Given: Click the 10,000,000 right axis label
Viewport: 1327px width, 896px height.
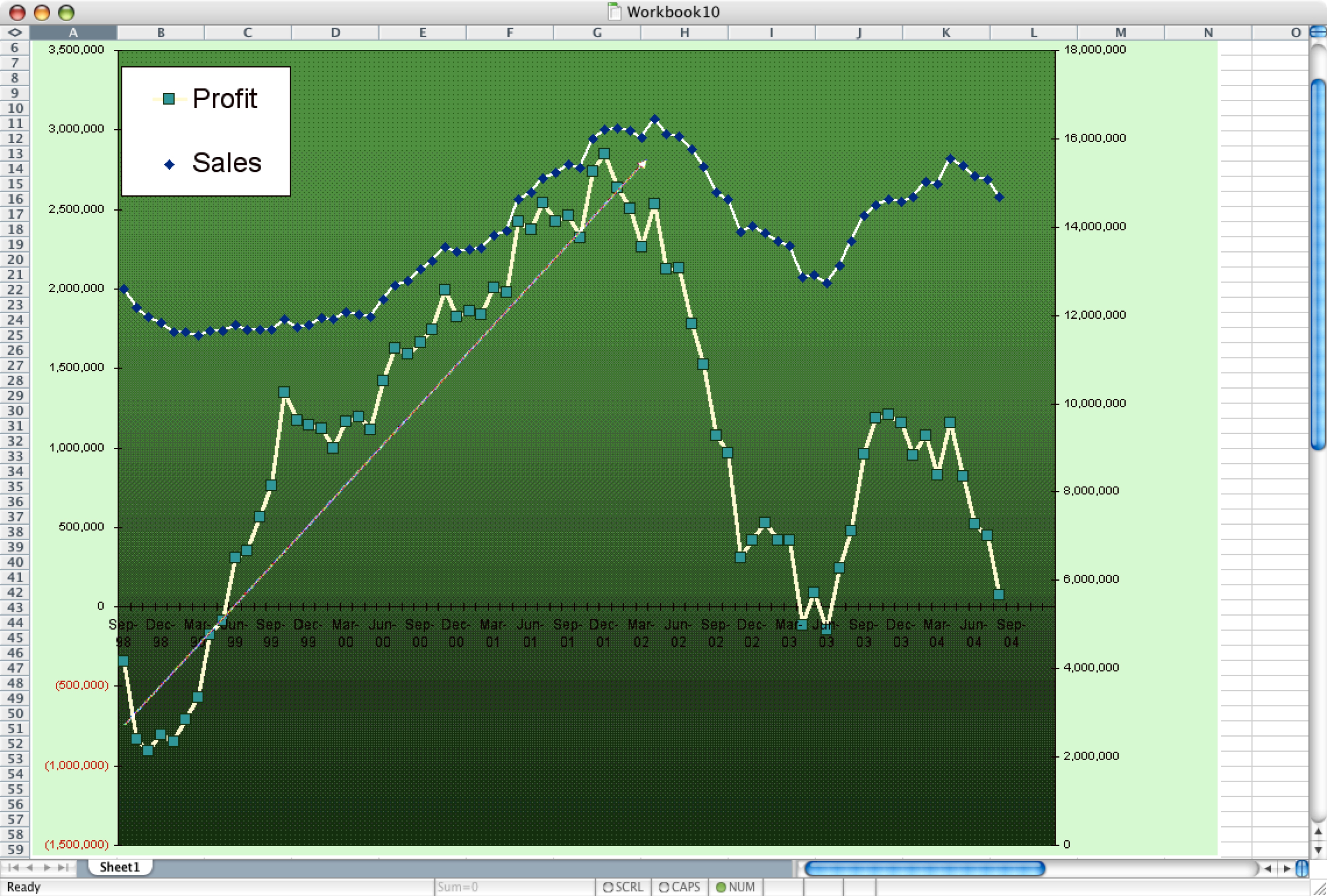Looking at the screenshot, I should click(1095, 404).
